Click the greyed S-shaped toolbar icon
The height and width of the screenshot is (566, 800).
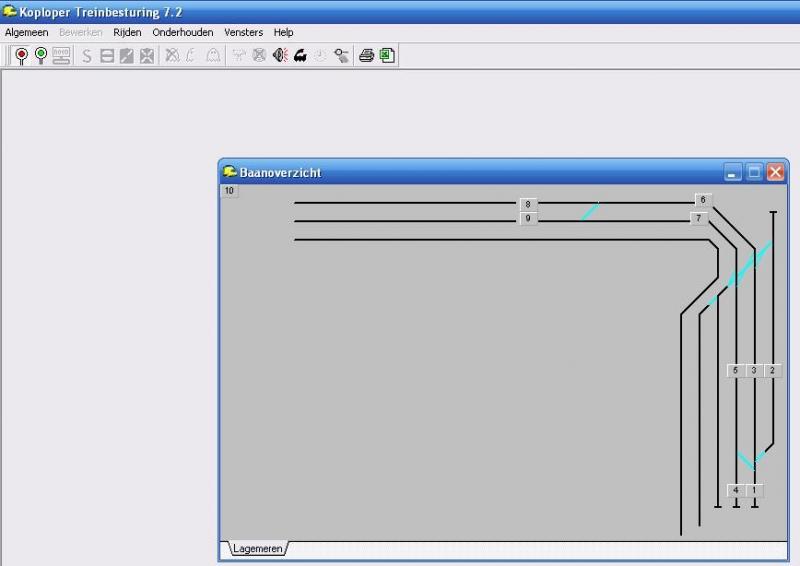click(87, 56)
